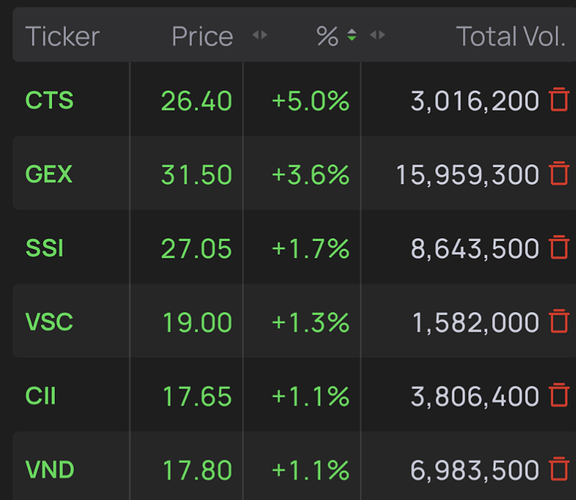
Task: Open the GEX ticker
Action: click(48, 174)
